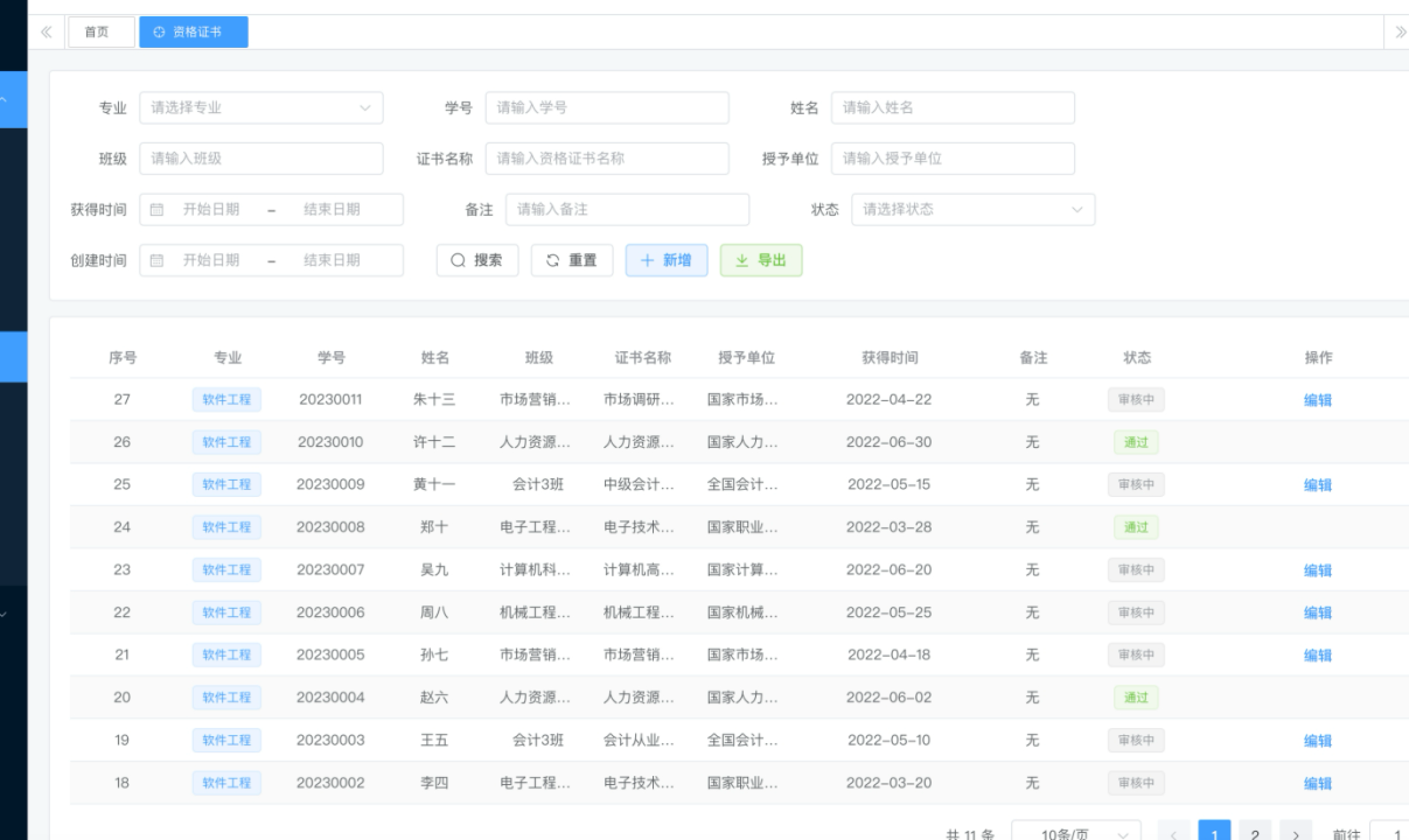Click the 获得时间 column header
Image resolution: width=1409 pixels, height=840 pixels.
(x=890, y=358)
